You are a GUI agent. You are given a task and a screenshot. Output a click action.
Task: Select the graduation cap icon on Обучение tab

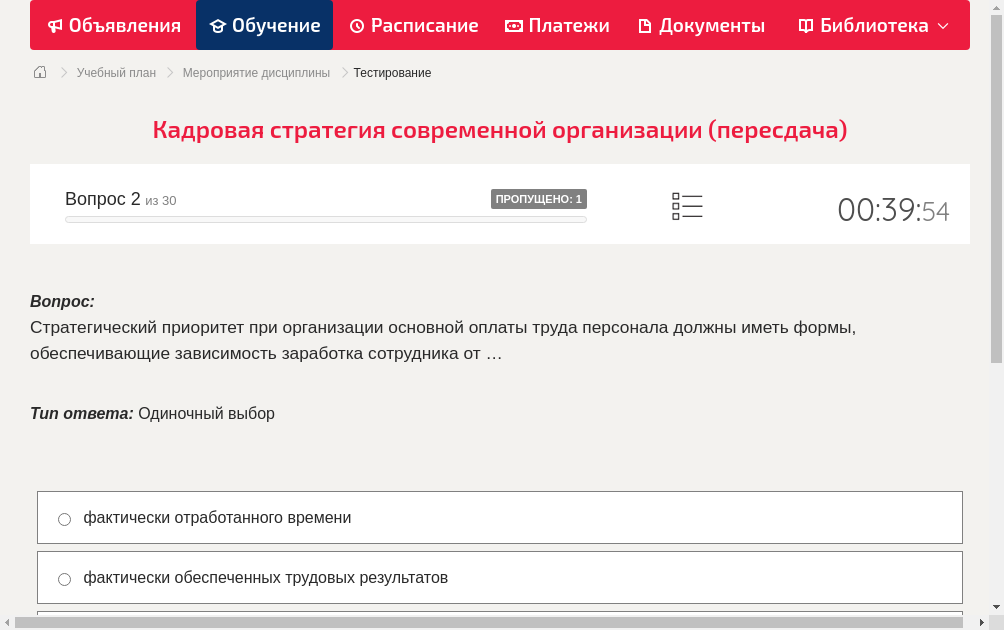click(219, 25)
